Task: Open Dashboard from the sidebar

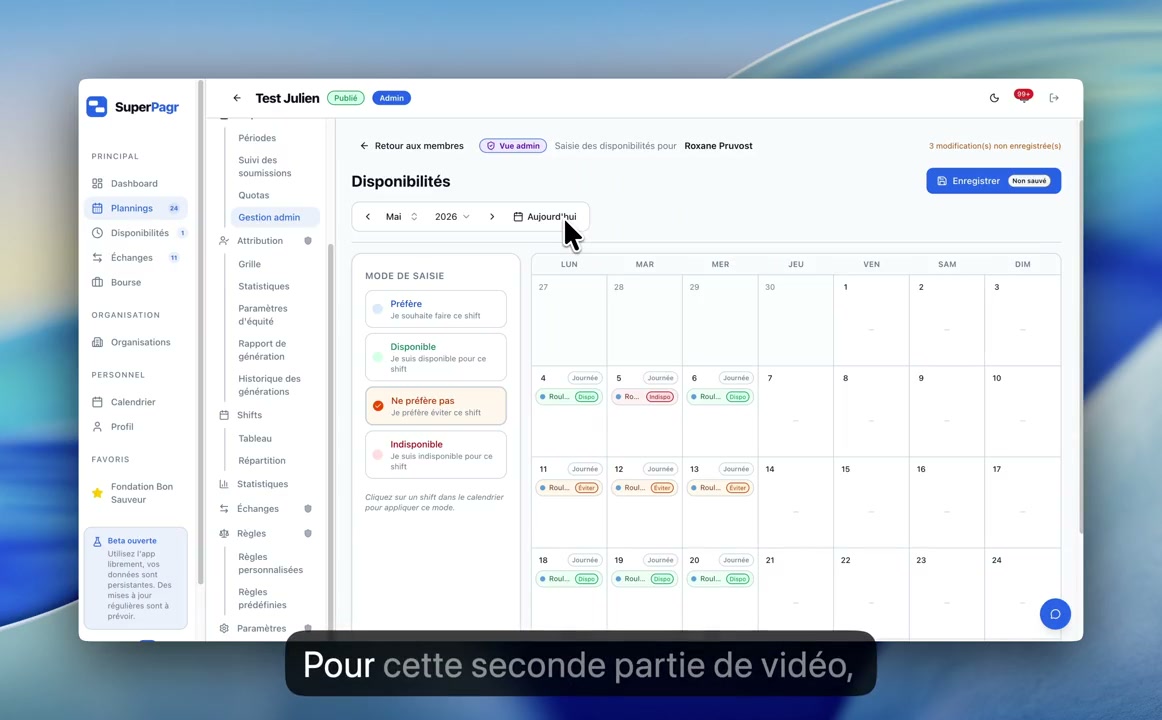Action: click(134, 184)
